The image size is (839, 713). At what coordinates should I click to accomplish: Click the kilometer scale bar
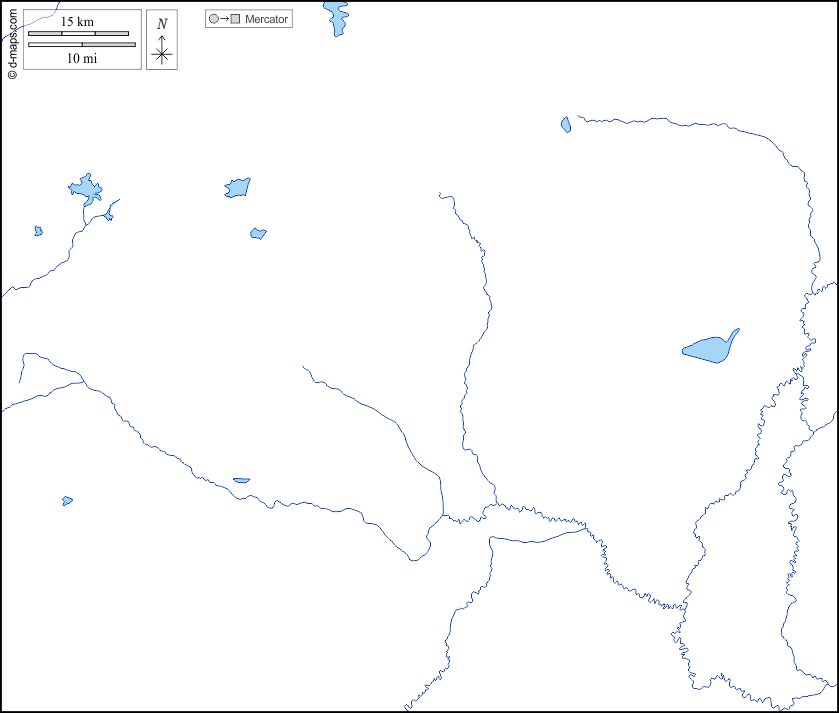(x=78, y=33)
